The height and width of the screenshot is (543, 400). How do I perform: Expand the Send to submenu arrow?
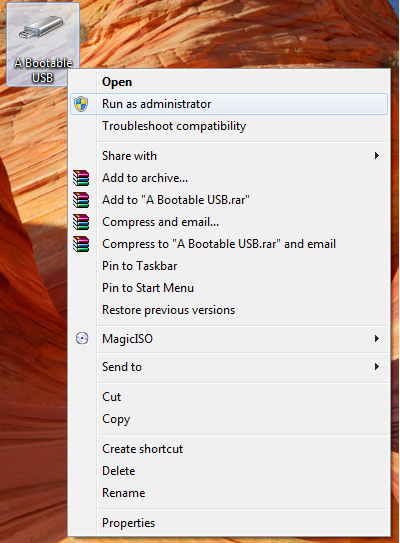(x=377, y=367)
